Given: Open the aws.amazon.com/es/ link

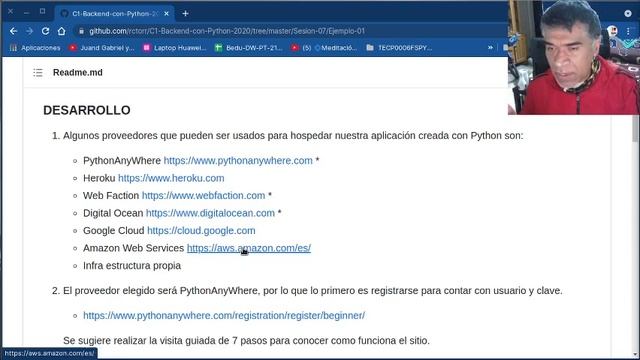Looking at the screenshot, I should [x=249, y=248].
